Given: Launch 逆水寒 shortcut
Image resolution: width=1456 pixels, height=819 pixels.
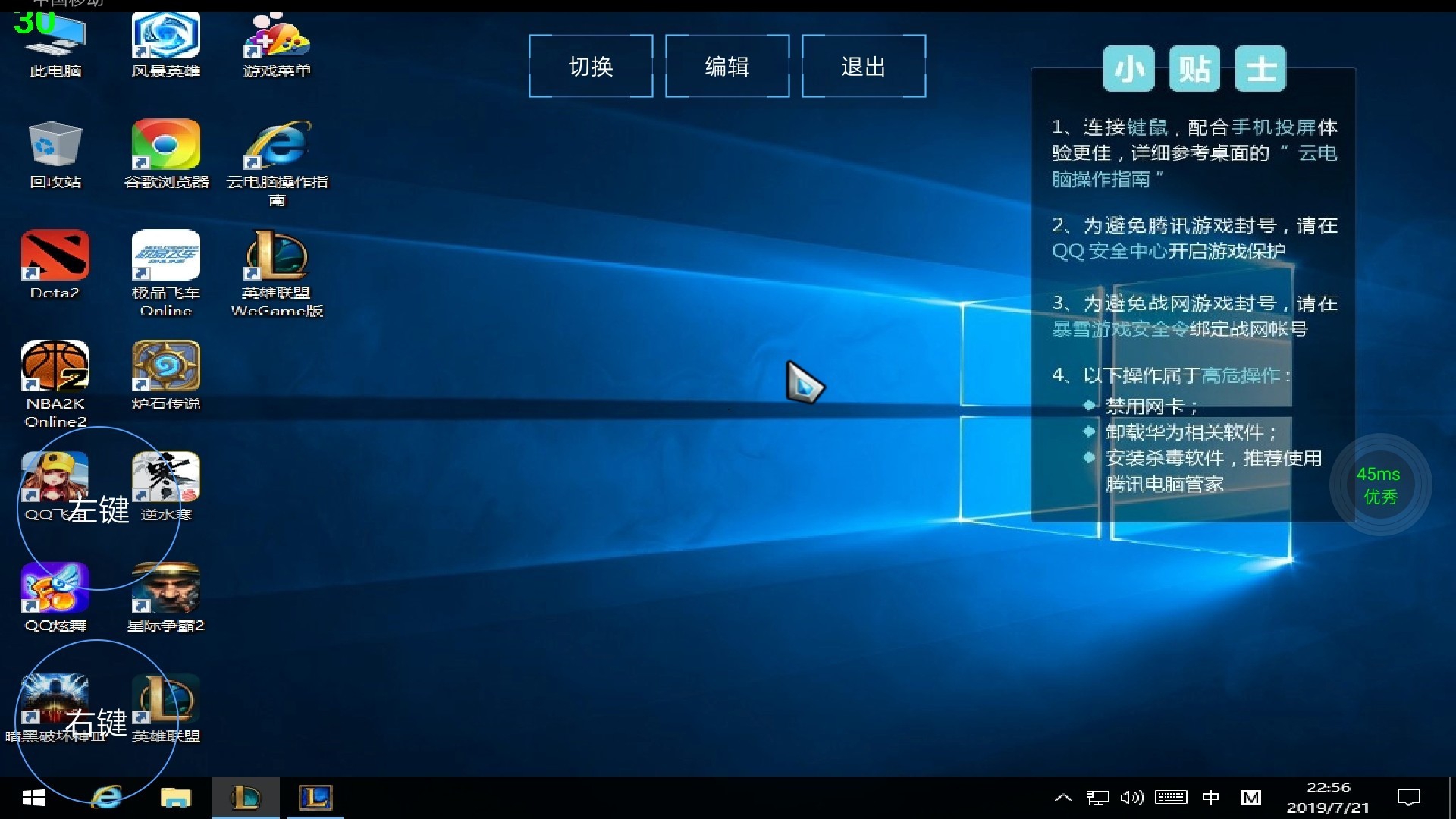Looking at the screenshot, I should [x=166, y=487].
